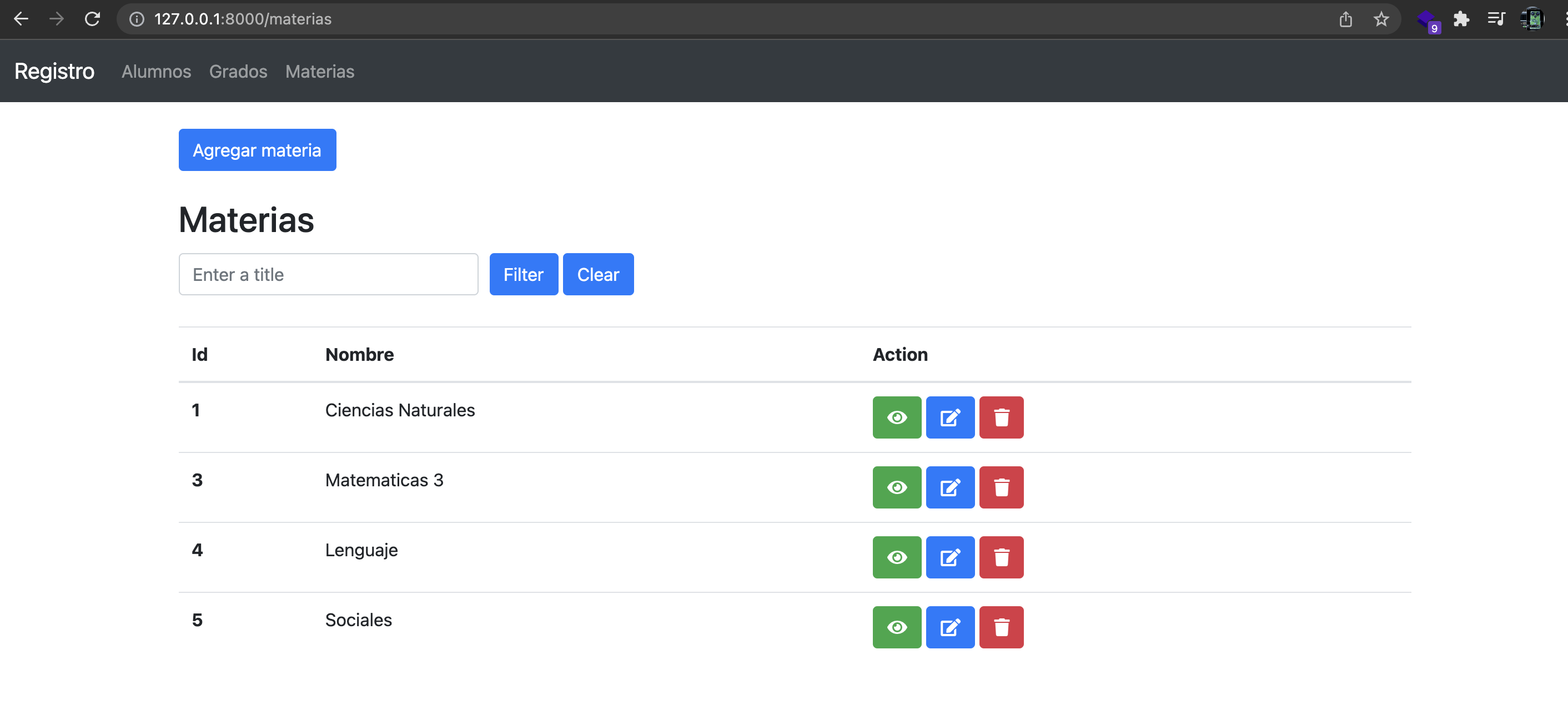
Task: Edit the Matematicas 3 row
Action: [x=950, y=487]
